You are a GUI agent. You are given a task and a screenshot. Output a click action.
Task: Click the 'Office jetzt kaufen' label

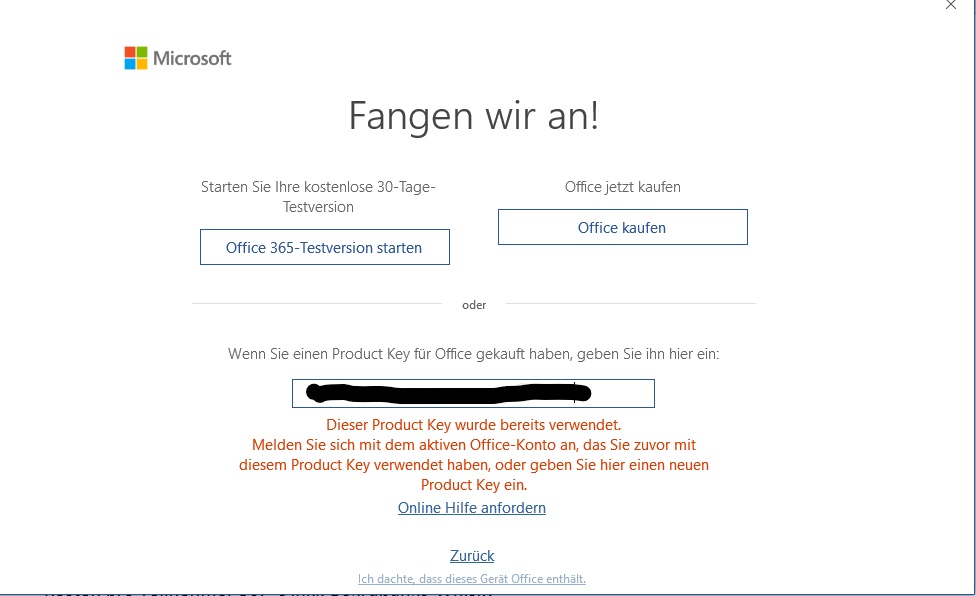click(x=622, y=187)
